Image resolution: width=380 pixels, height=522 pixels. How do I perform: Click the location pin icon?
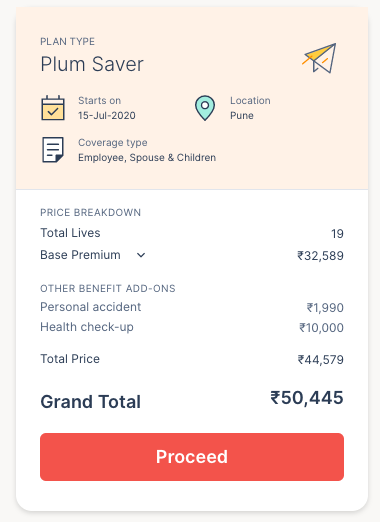tap(205, 108)
